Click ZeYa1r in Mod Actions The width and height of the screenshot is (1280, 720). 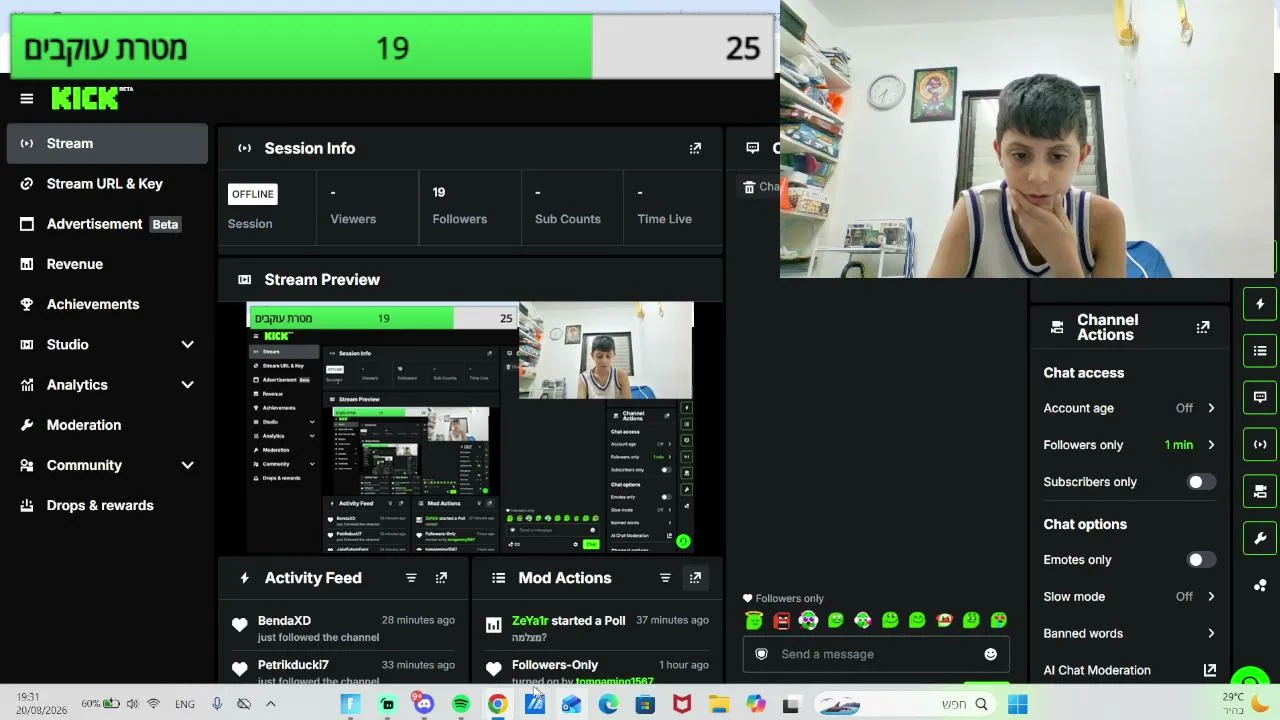click(530, 620)
